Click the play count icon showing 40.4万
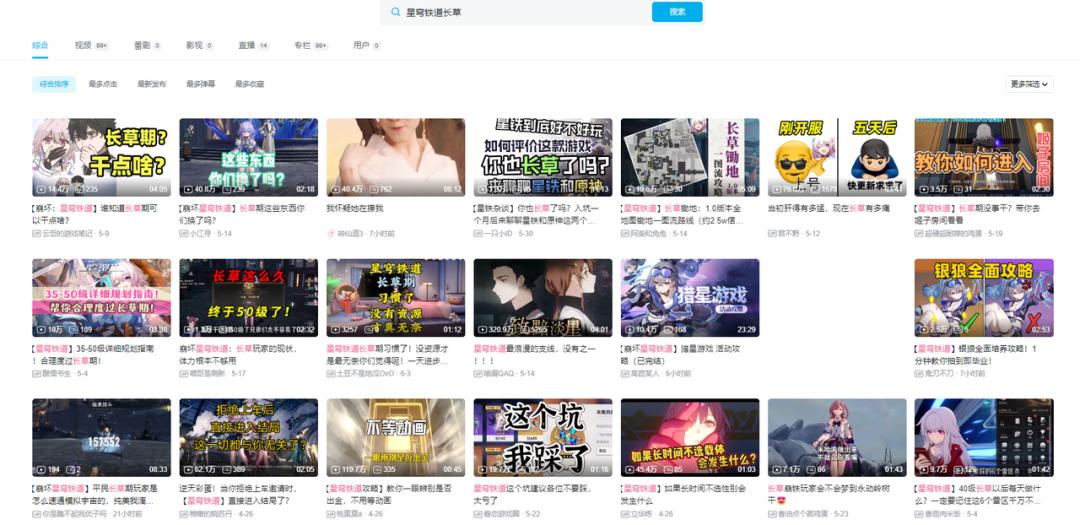This screenshot has width=1080, height=525. tap(335, 189)
